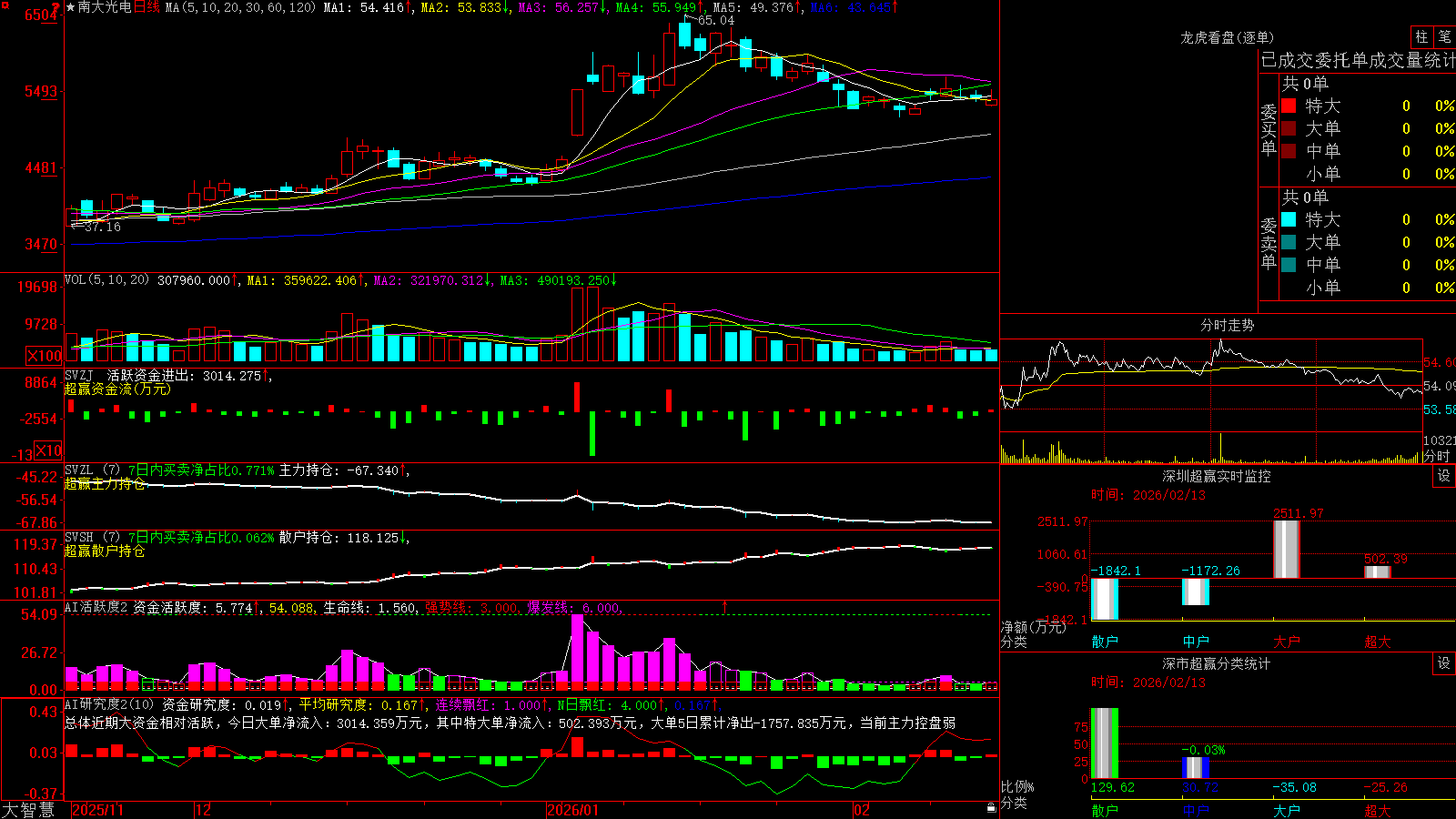Click the 分时走势 panel title
The image size is (1456, 819).
pyautogui.click(x=1227, y=325)
